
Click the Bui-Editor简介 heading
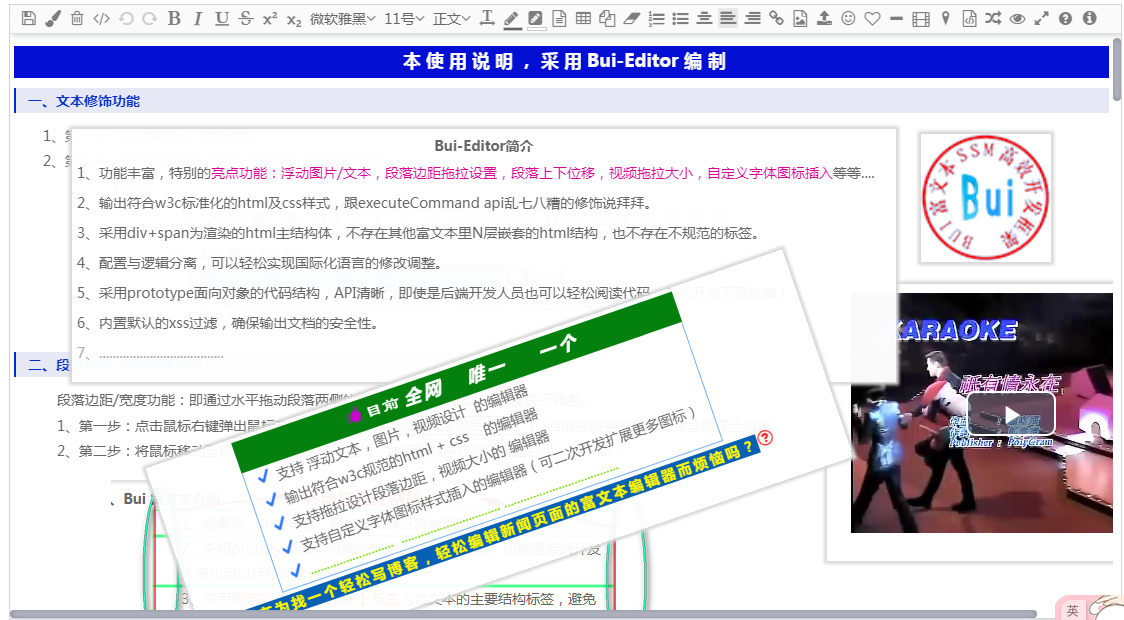[x=484, y=146]
